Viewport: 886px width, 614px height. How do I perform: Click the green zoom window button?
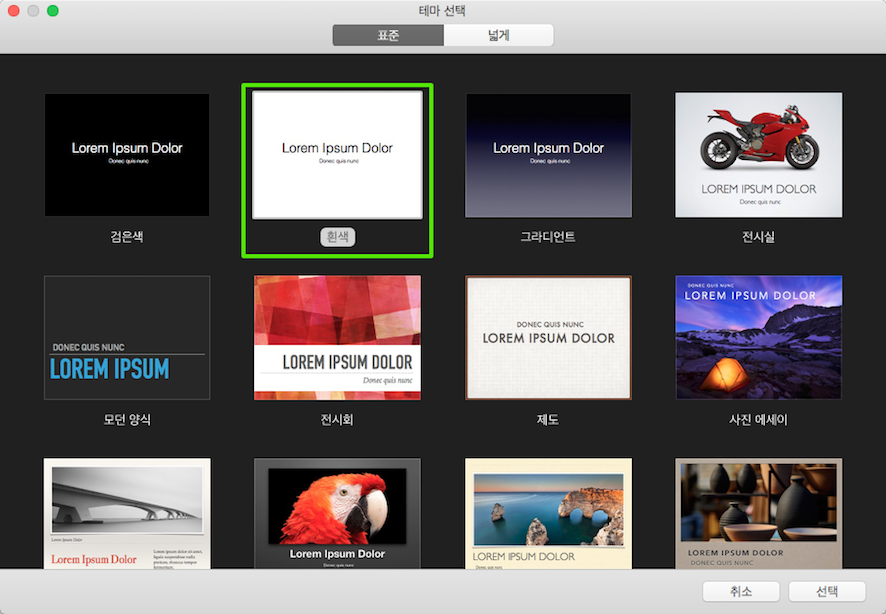tap(53, 11)
